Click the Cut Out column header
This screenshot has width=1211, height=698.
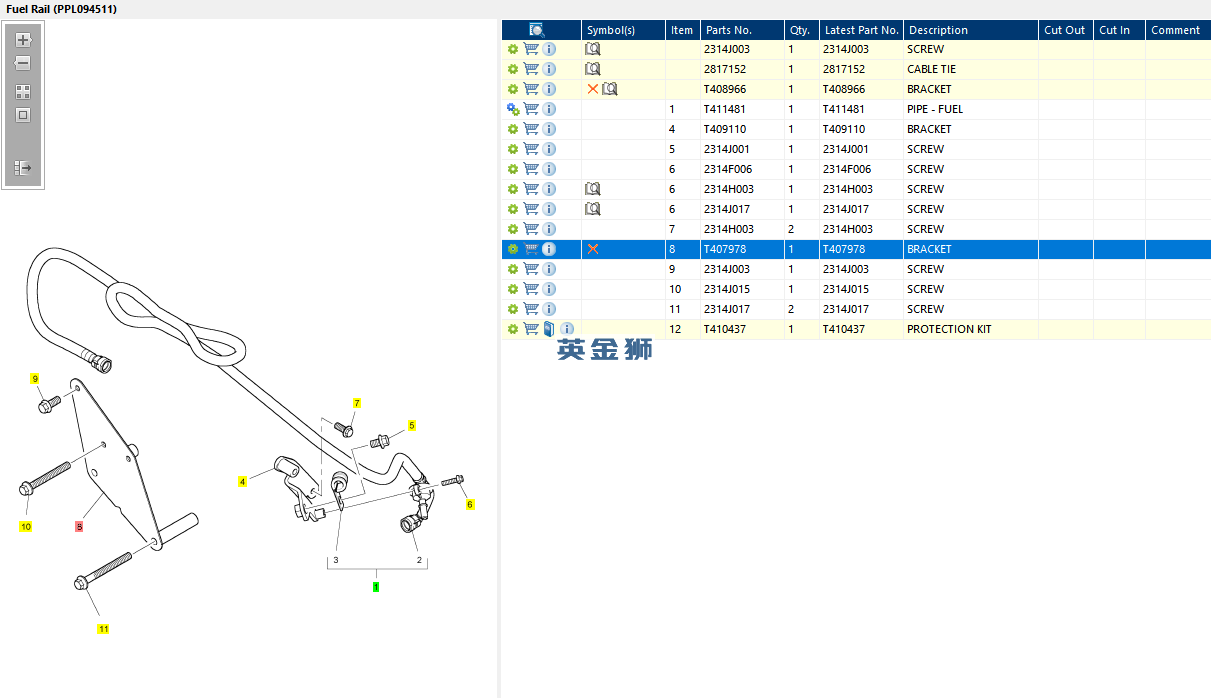coord(1066,30)
